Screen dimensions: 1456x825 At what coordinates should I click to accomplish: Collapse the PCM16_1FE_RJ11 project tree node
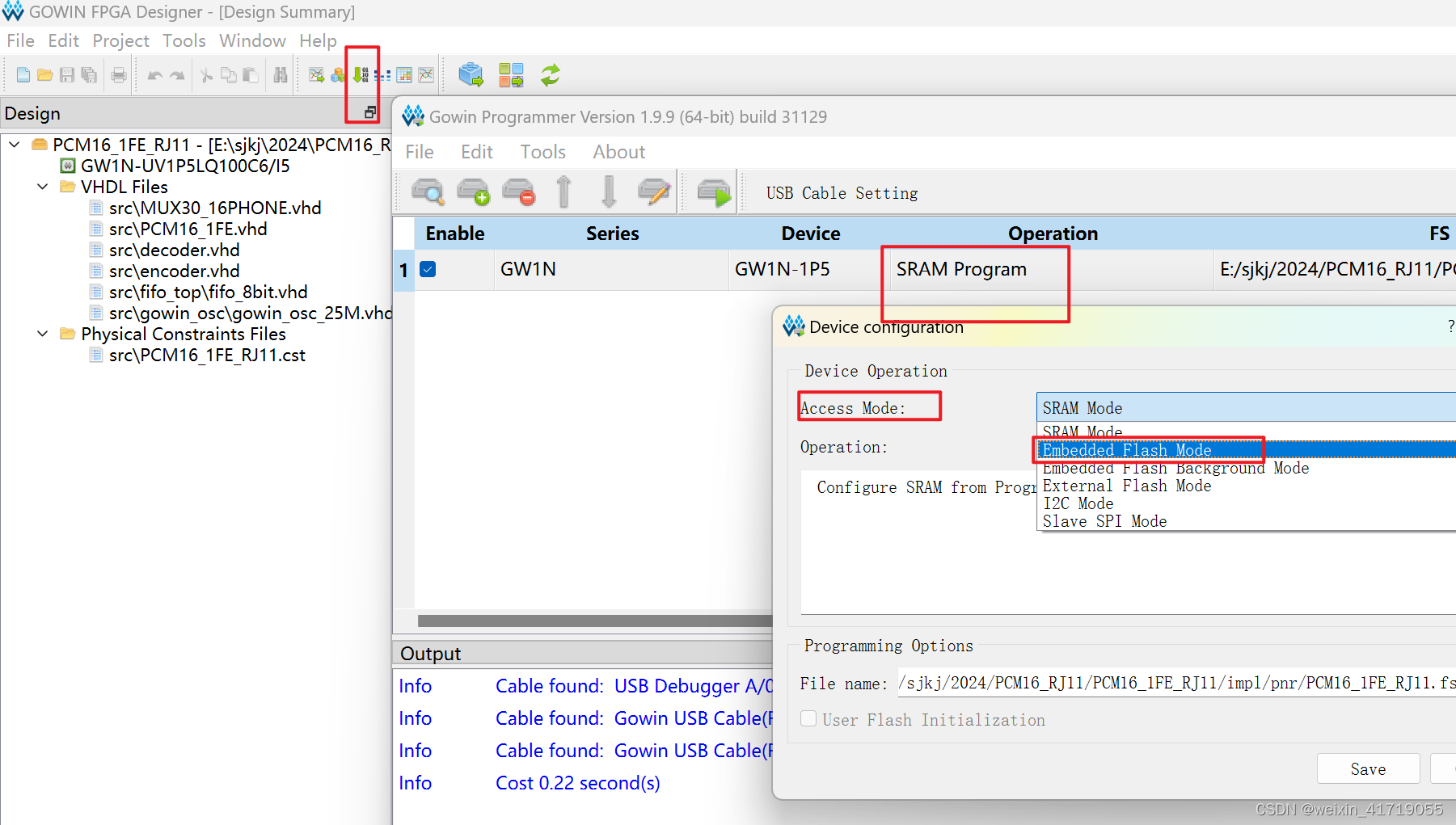click(x=15, y=145)
